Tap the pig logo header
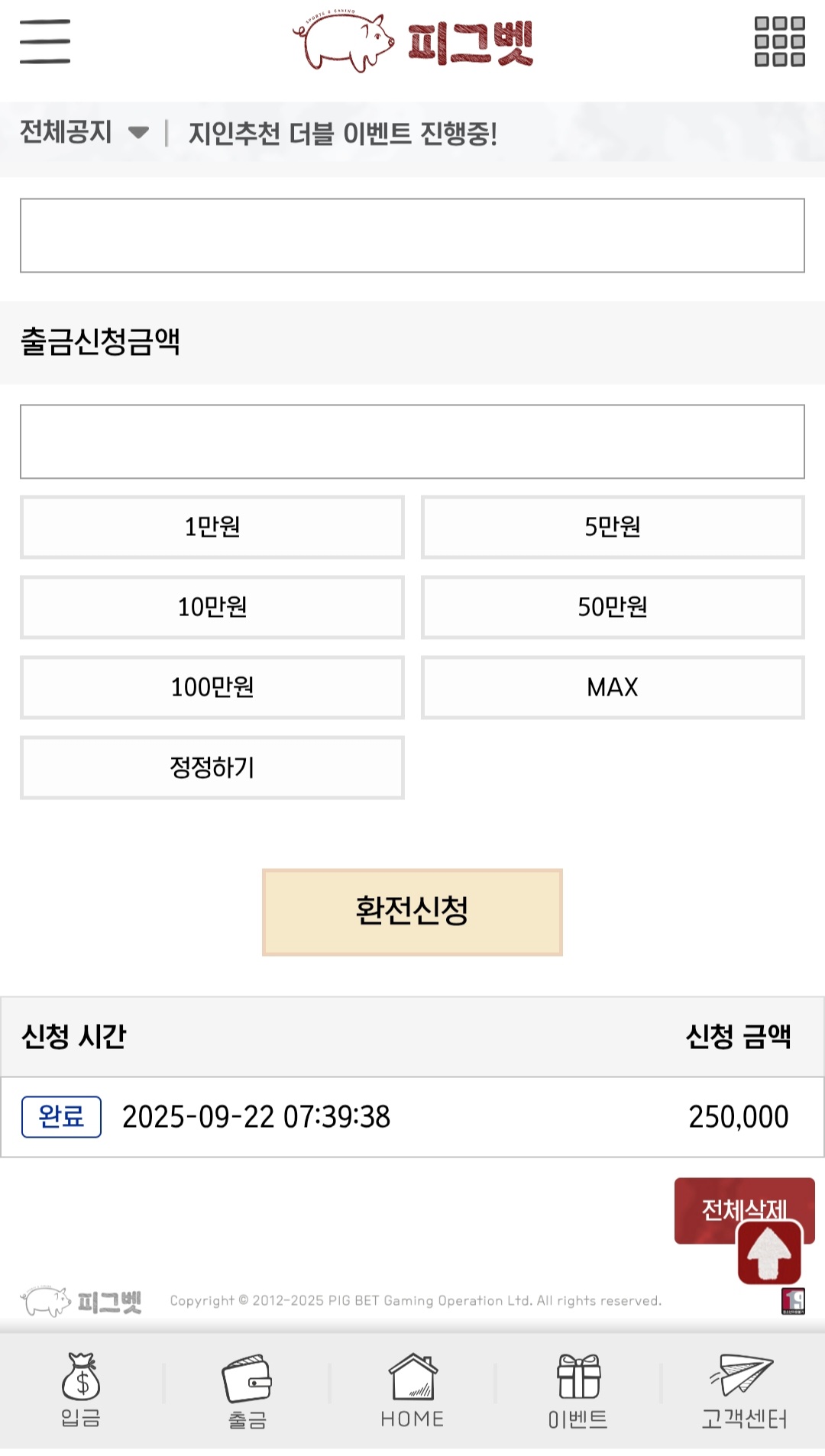This screenshot has width=825, height=1456. (x=412, y=43)
